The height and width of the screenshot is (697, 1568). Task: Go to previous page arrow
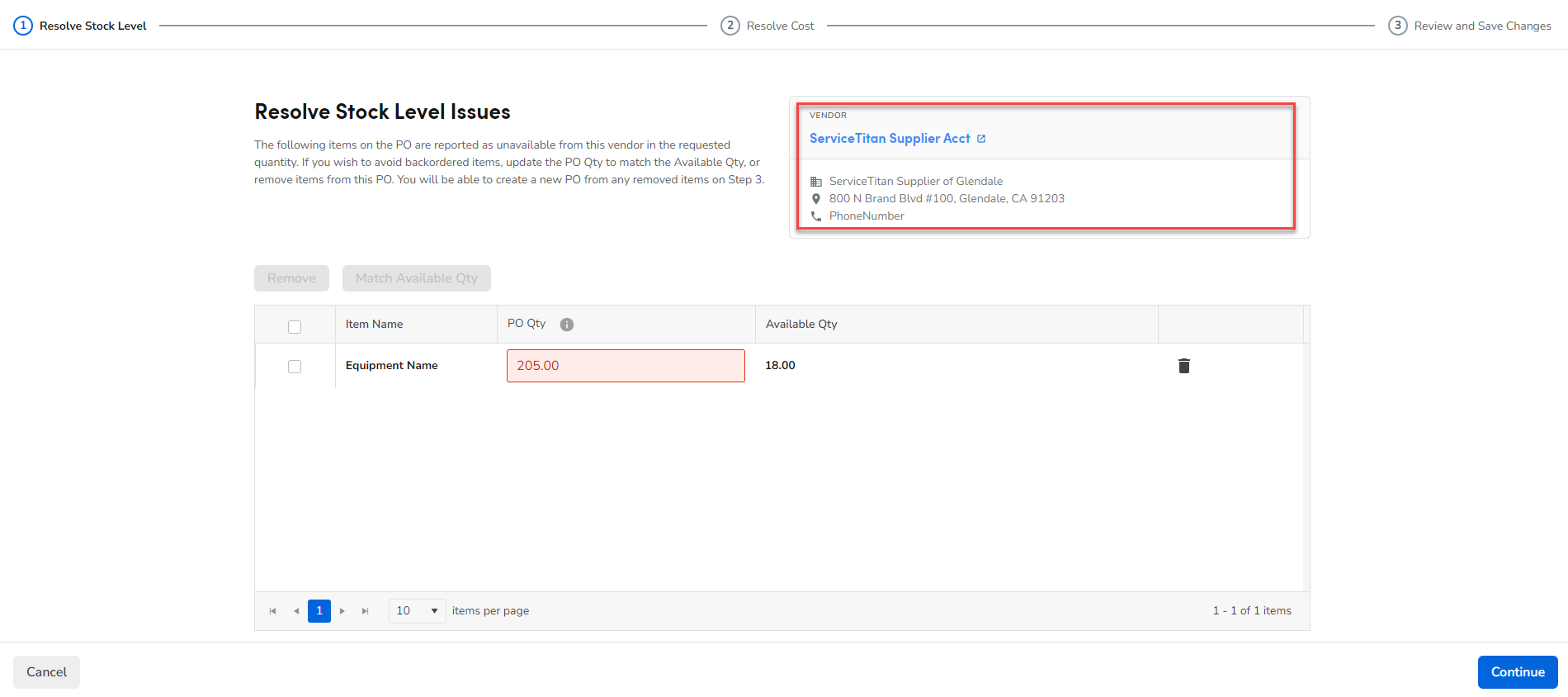[x=296, y=611]
